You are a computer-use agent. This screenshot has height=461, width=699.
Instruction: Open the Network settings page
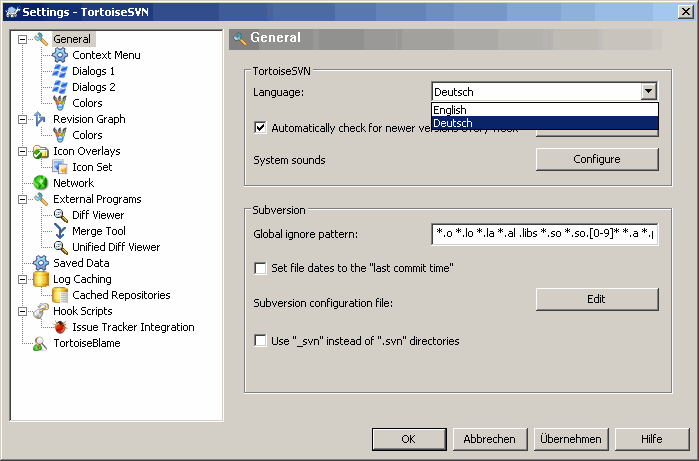pos(74,183)
